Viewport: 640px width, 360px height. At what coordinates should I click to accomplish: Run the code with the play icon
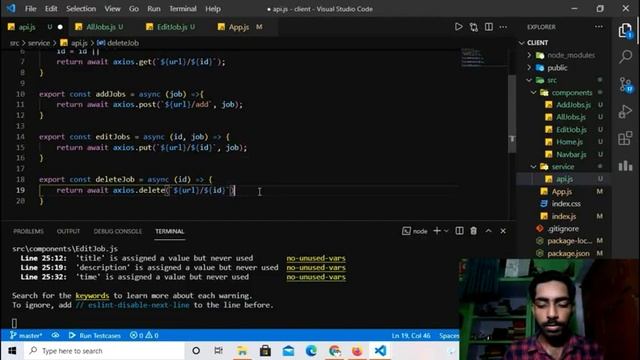tap(458, 27)
